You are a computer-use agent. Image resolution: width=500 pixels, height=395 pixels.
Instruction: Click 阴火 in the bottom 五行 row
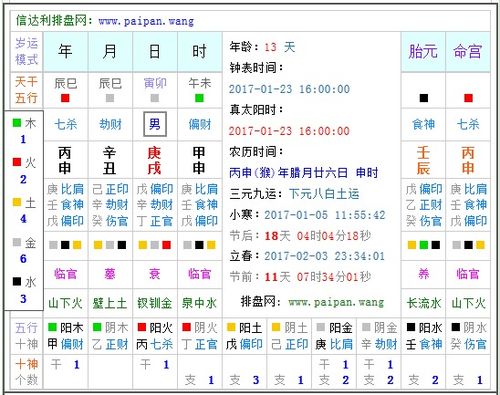(x=206, y=328)
